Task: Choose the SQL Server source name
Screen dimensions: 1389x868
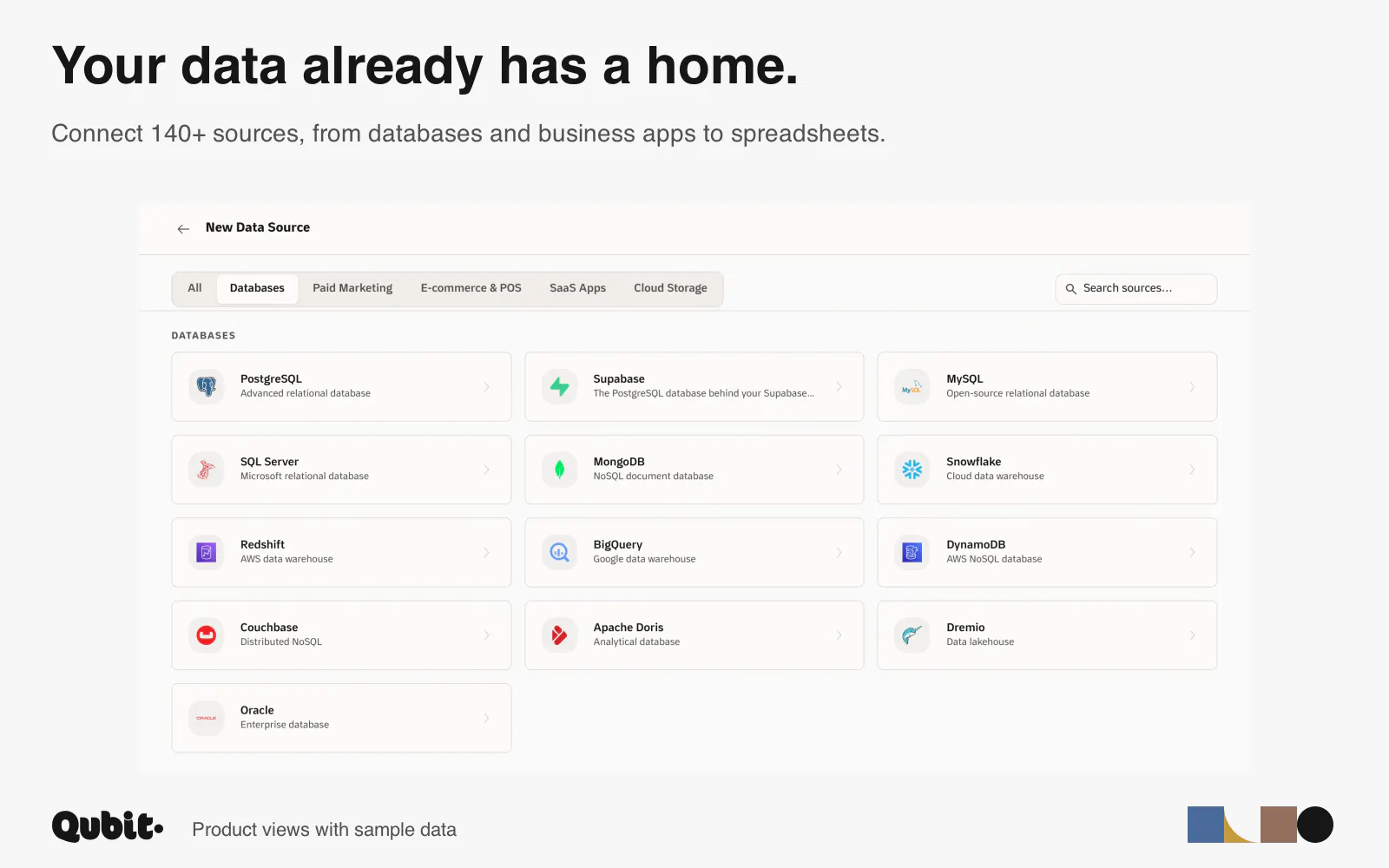Action: (269, 462)
